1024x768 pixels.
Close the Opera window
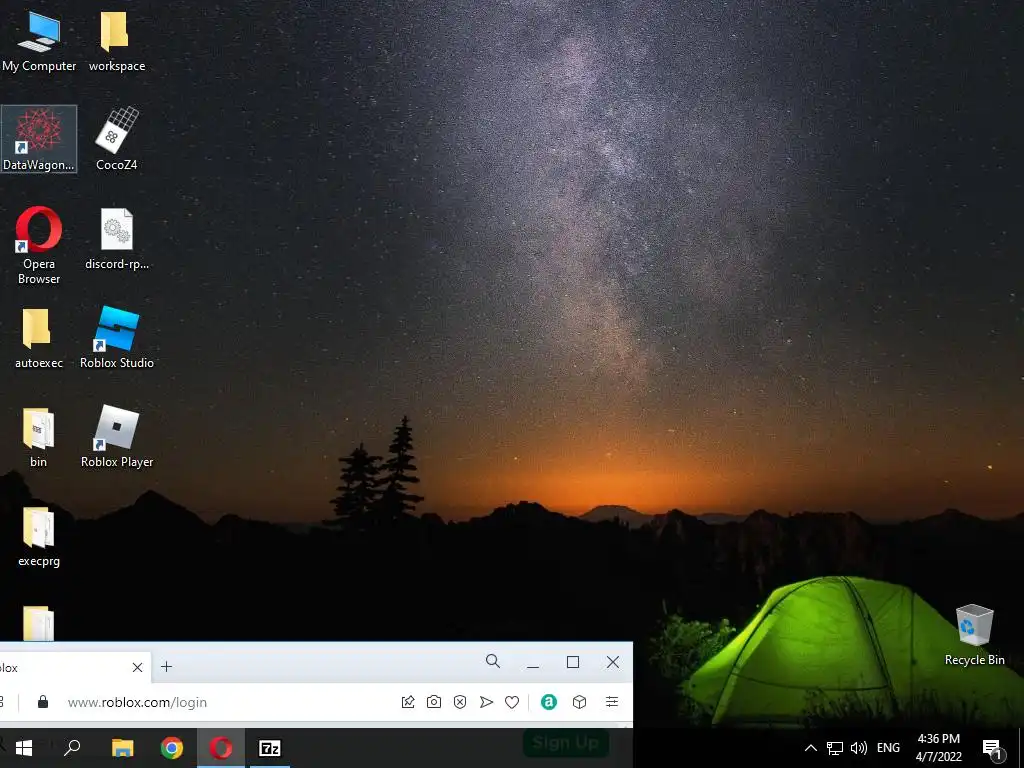[x=613, y=662]
